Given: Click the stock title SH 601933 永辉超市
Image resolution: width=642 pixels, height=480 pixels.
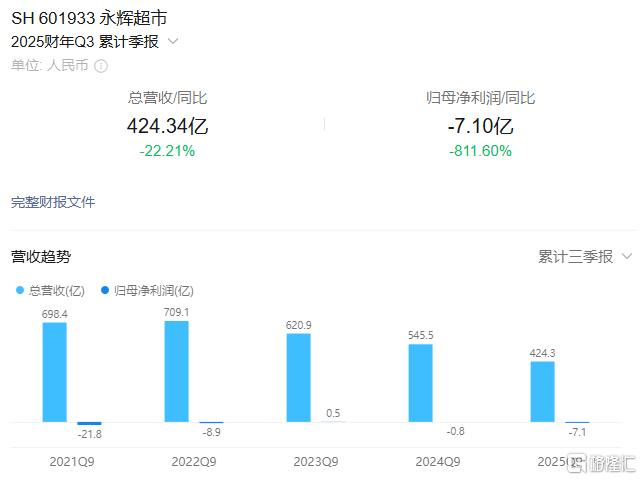Looking at the screenshot, I should [x=89, y=18].
